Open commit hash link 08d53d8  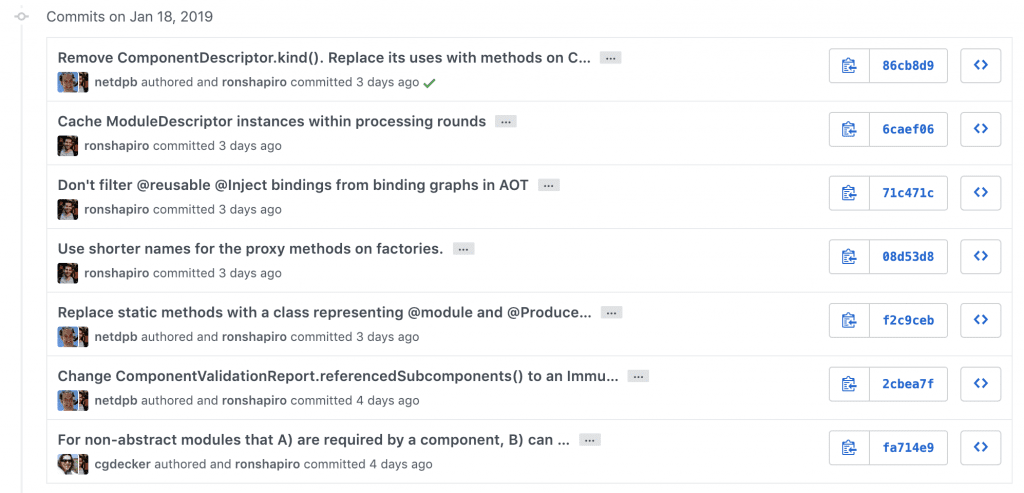pos(908,256)
